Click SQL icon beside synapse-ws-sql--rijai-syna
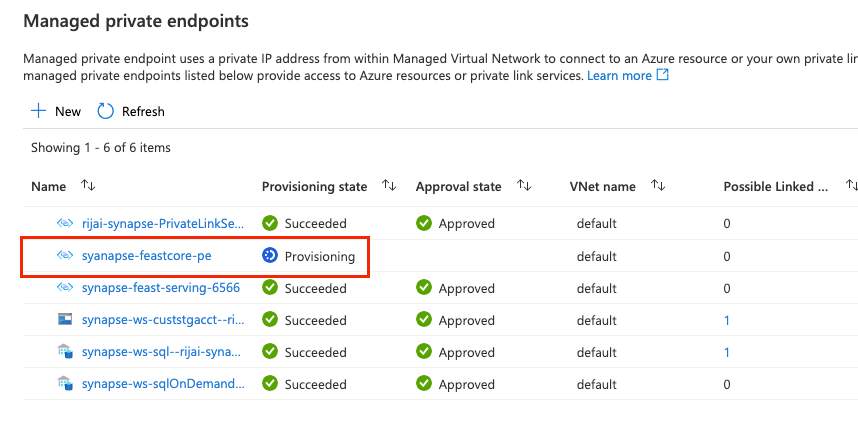 65,352
